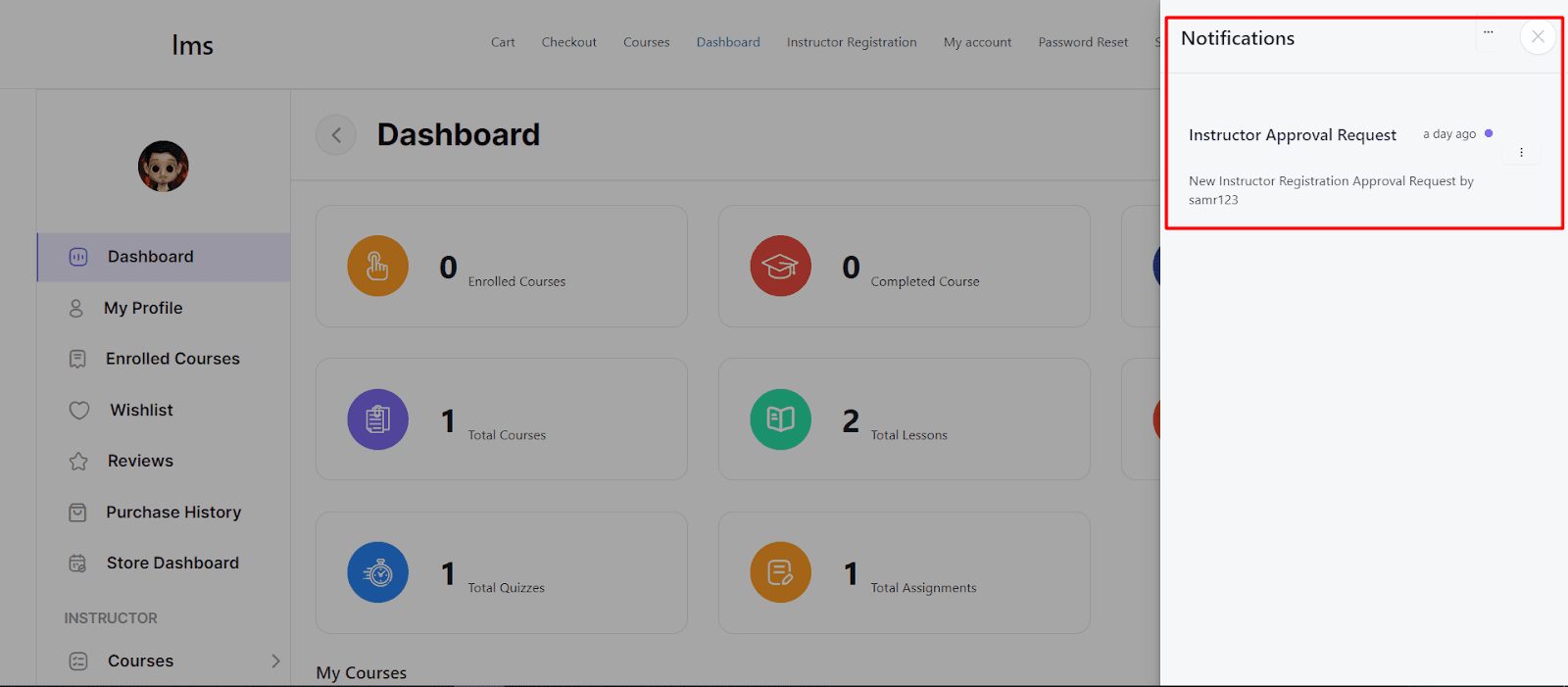Click the Reviews star icon in sidebar
This screenshot has width=1568, height=687.
click(x=78, y=462)
